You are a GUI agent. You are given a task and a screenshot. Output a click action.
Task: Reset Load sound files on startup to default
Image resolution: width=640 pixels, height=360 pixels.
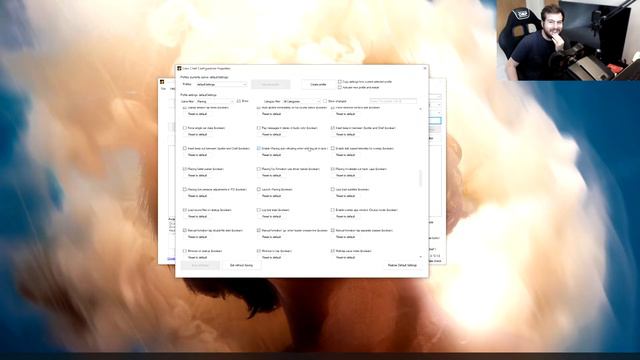click(x=198, y=216)
